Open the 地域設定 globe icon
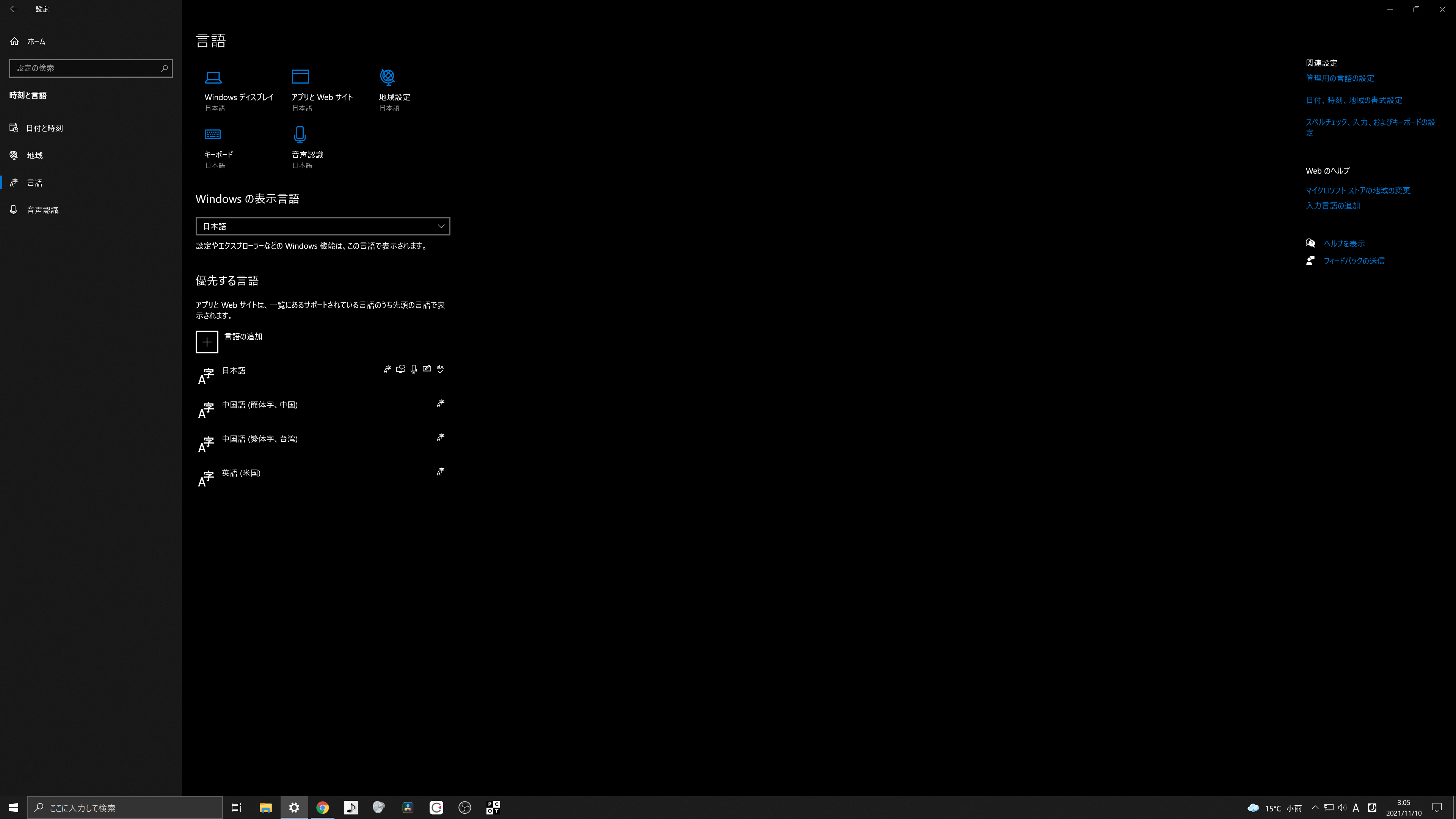This screenshot has height=819, width=1456. point(388,76)
